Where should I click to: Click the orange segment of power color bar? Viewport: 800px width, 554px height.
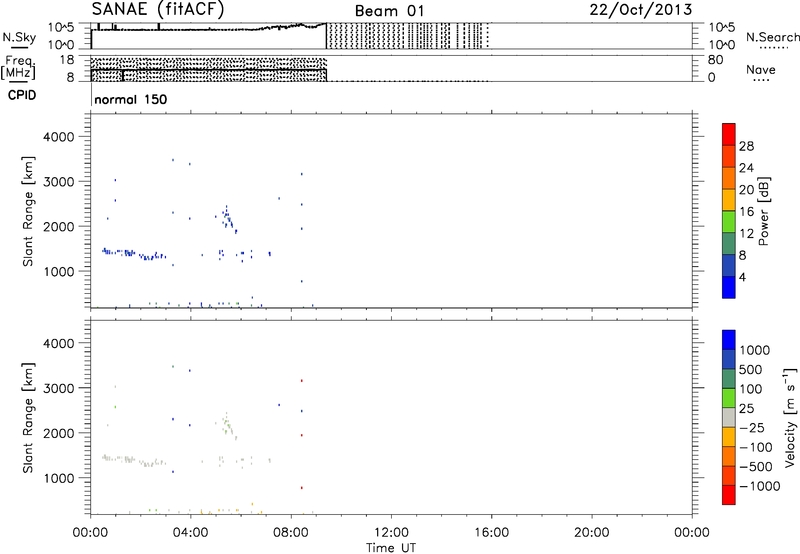tap(729, 178)
